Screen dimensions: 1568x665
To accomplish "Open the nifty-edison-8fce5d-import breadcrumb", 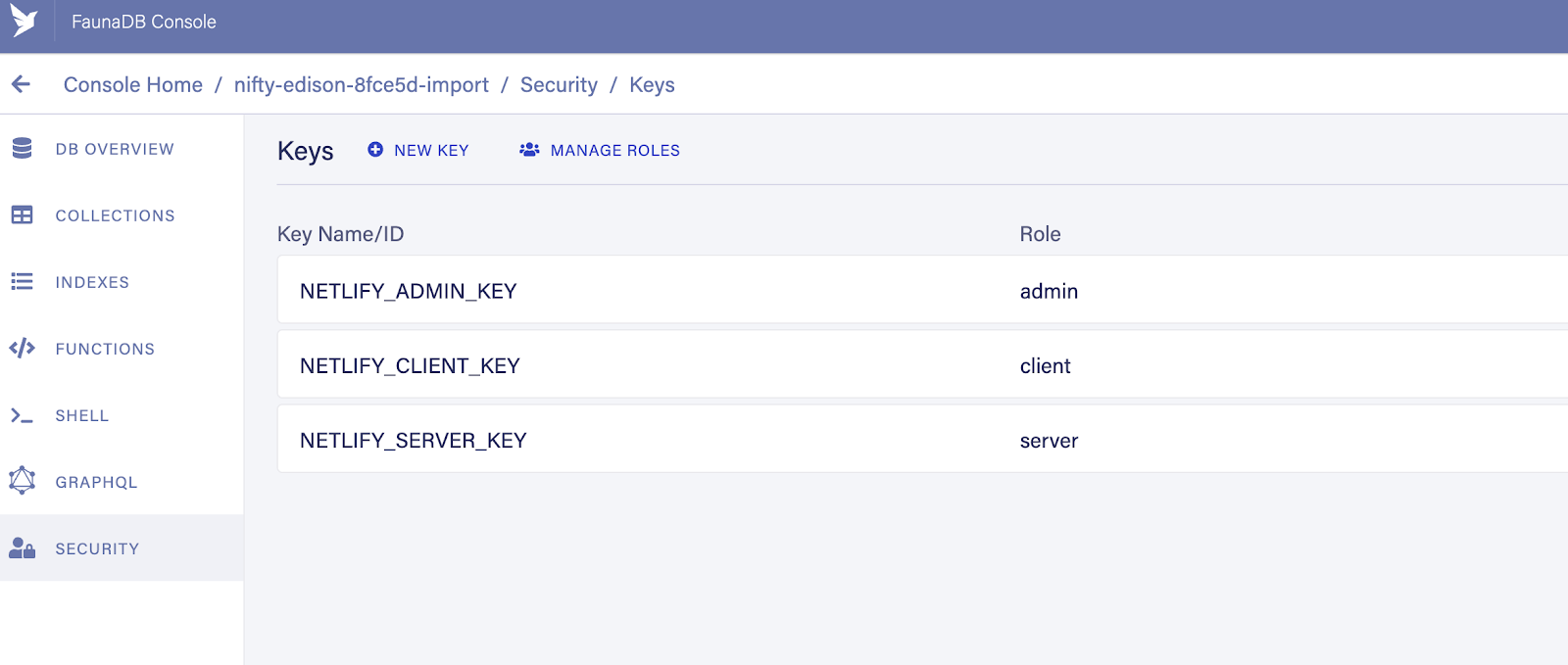I will point(361,85).
